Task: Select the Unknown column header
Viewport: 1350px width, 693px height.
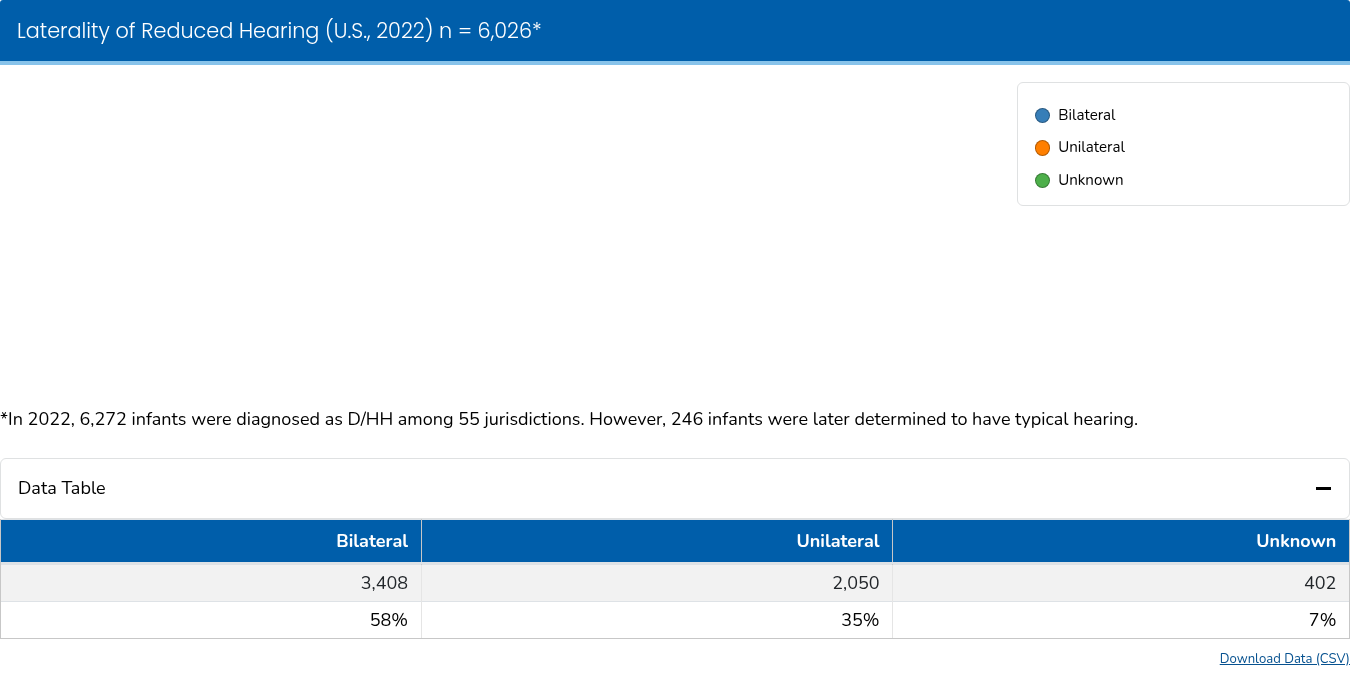Action: point(1295,541)
